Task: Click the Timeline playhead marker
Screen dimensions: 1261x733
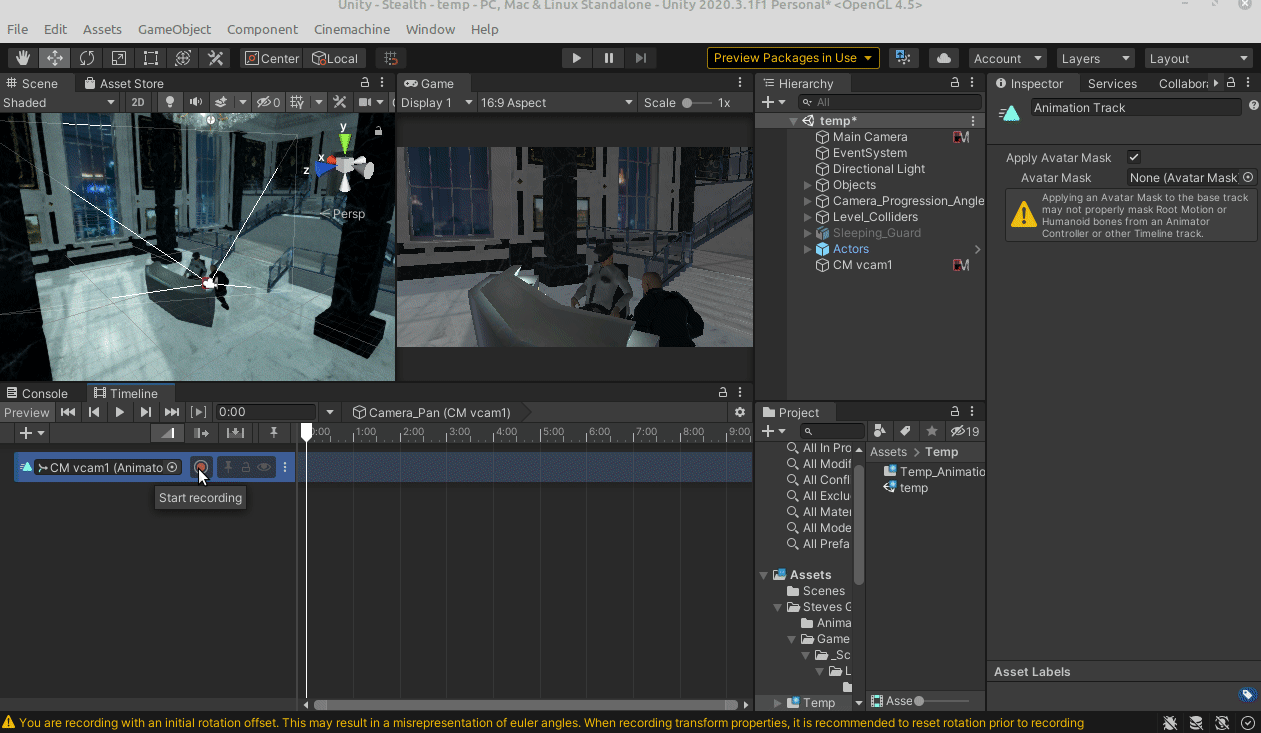Action: tap(307, 432)
